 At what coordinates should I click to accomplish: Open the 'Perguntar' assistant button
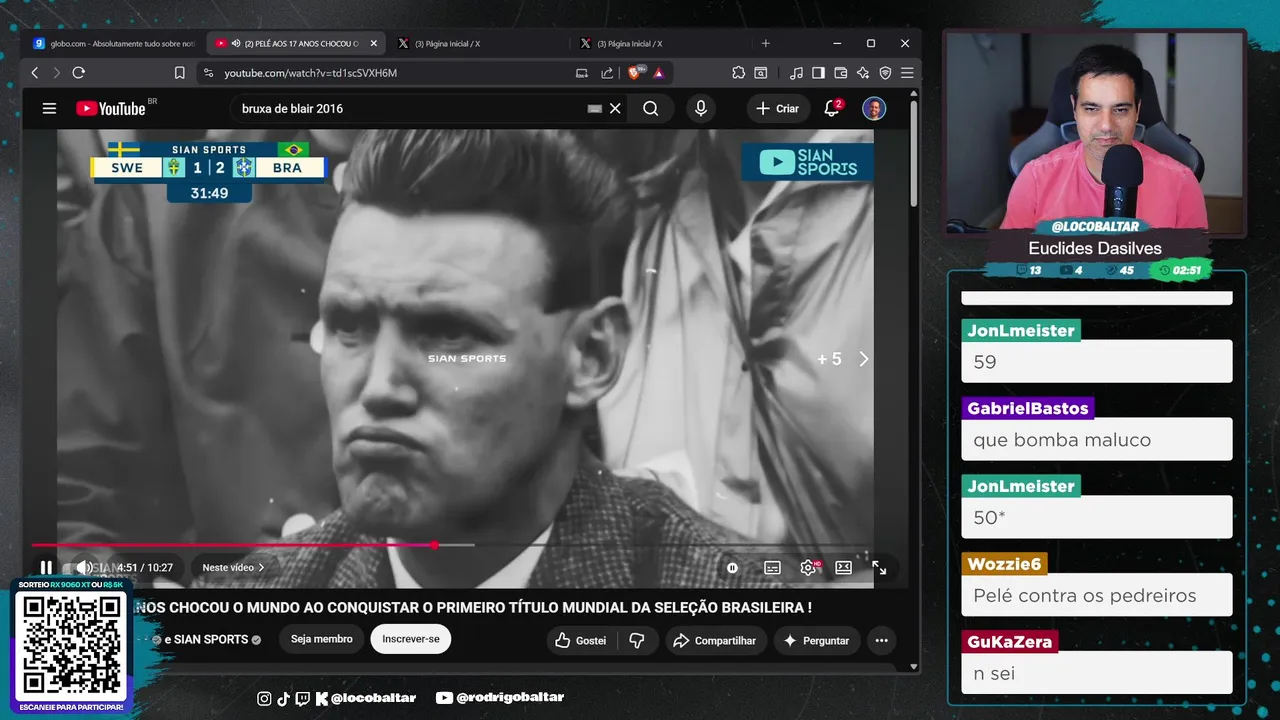pos(816,640)
